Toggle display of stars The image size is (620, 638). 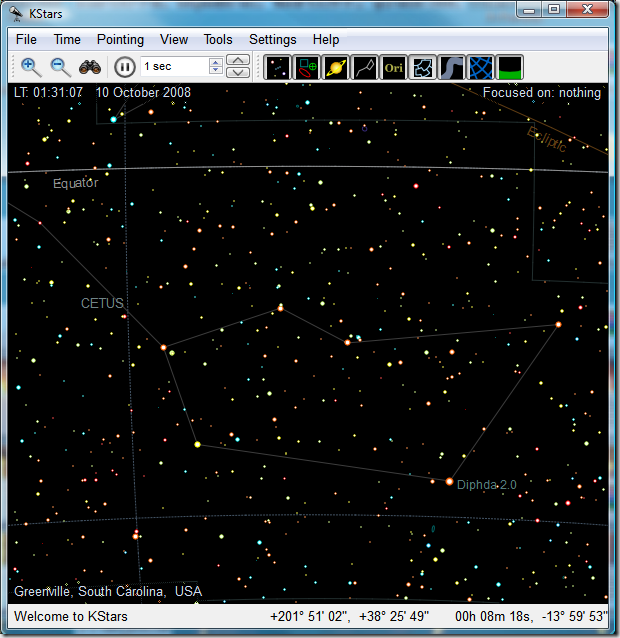point(278,67)
